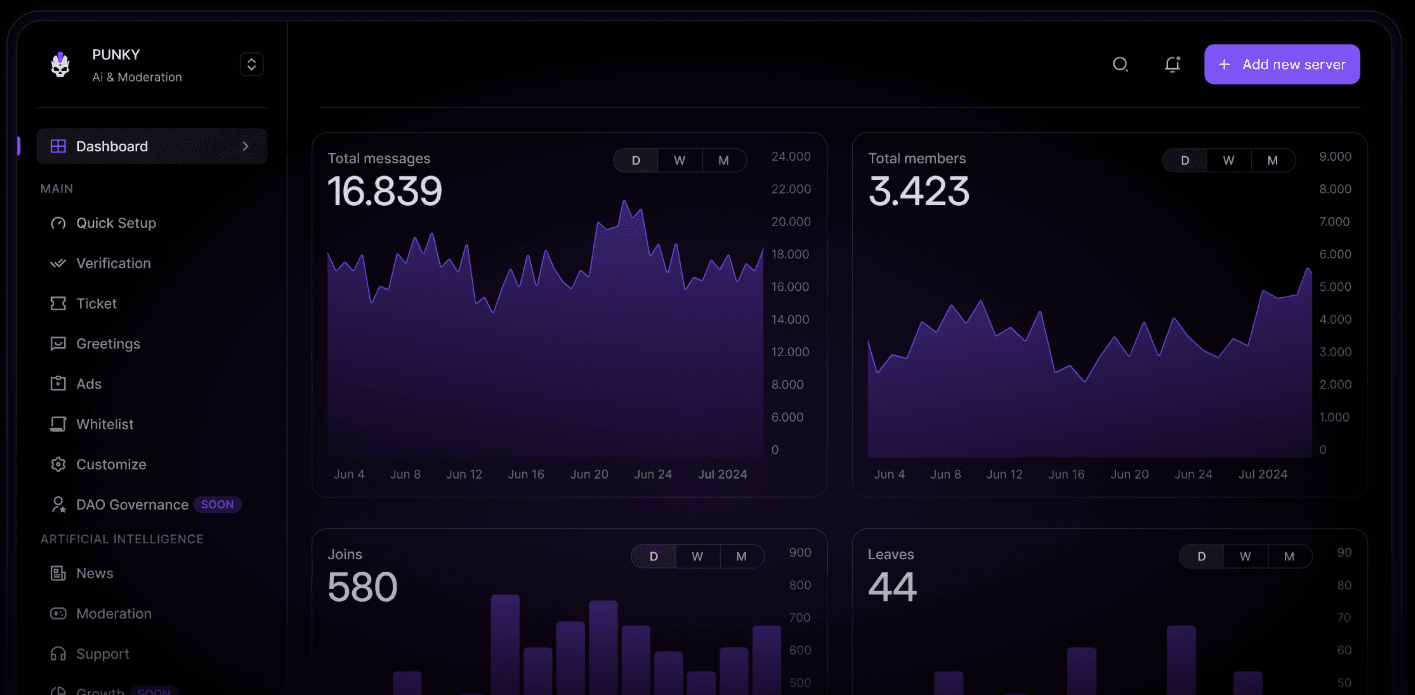Click the 16.839 total messages value
The width and height of the screenshot is (1415, 695).
pyautogui.click(x=385, y=191)
